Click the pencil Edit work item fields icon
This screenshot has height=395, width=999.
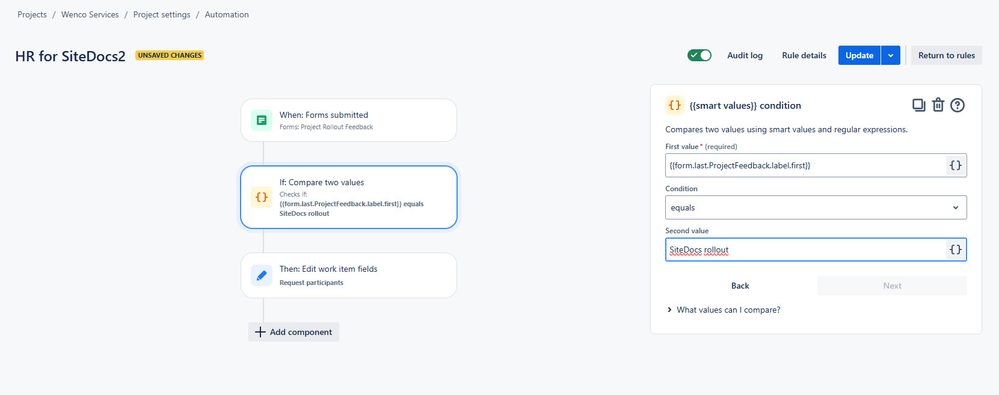coord(261,275)
